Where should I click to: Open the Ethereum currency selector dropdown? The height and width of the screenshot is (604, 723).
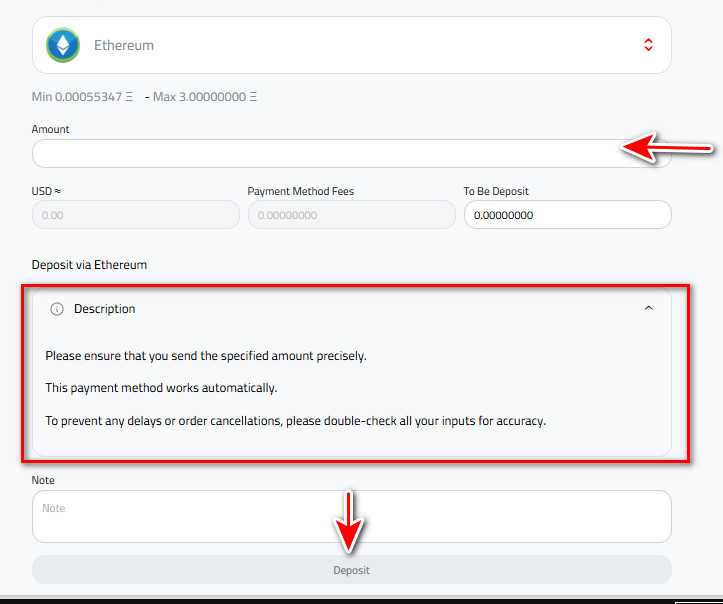pyautogui.click(x=351, y=45)
